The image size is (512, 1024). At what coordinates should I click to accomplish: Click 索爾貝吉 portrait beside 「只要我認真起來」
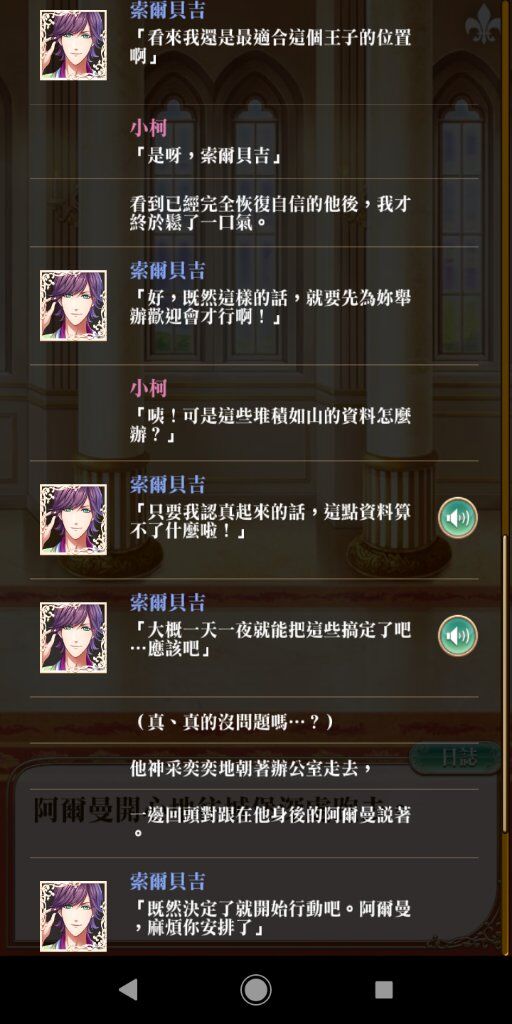tap(73, 519)
